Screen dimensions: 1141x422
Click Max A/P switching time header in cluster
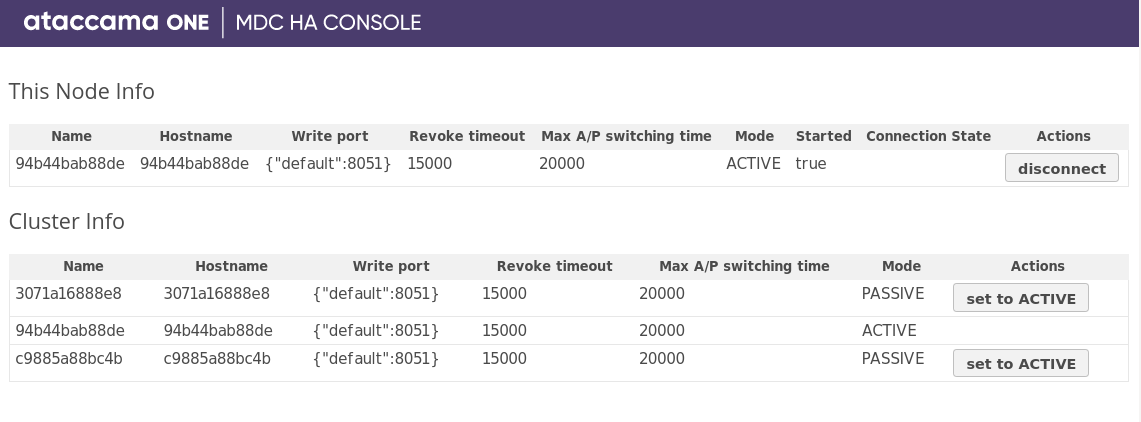[744, 266]
